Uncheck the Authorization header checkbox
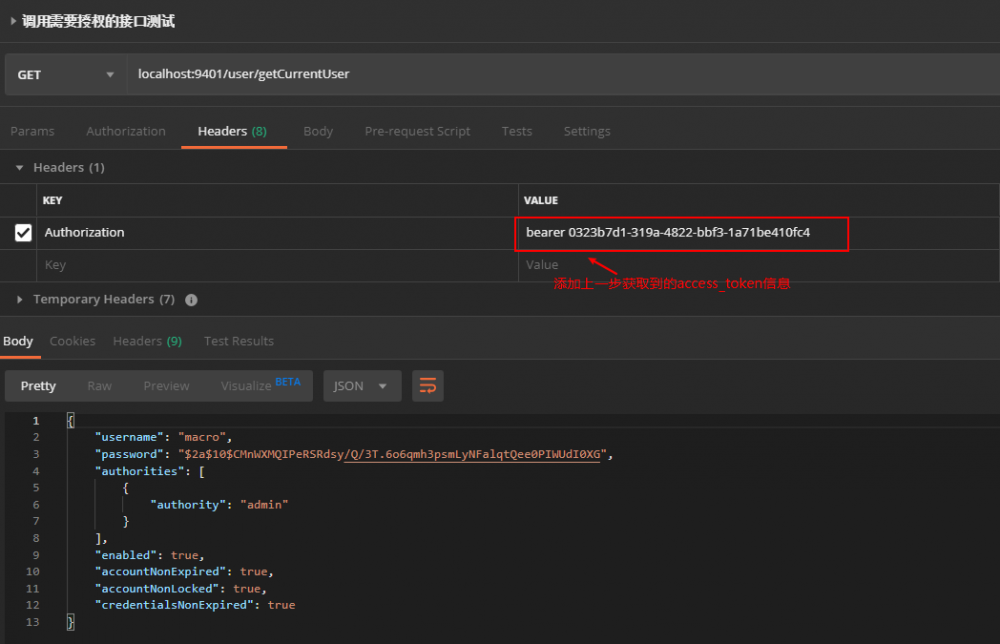 22,232
